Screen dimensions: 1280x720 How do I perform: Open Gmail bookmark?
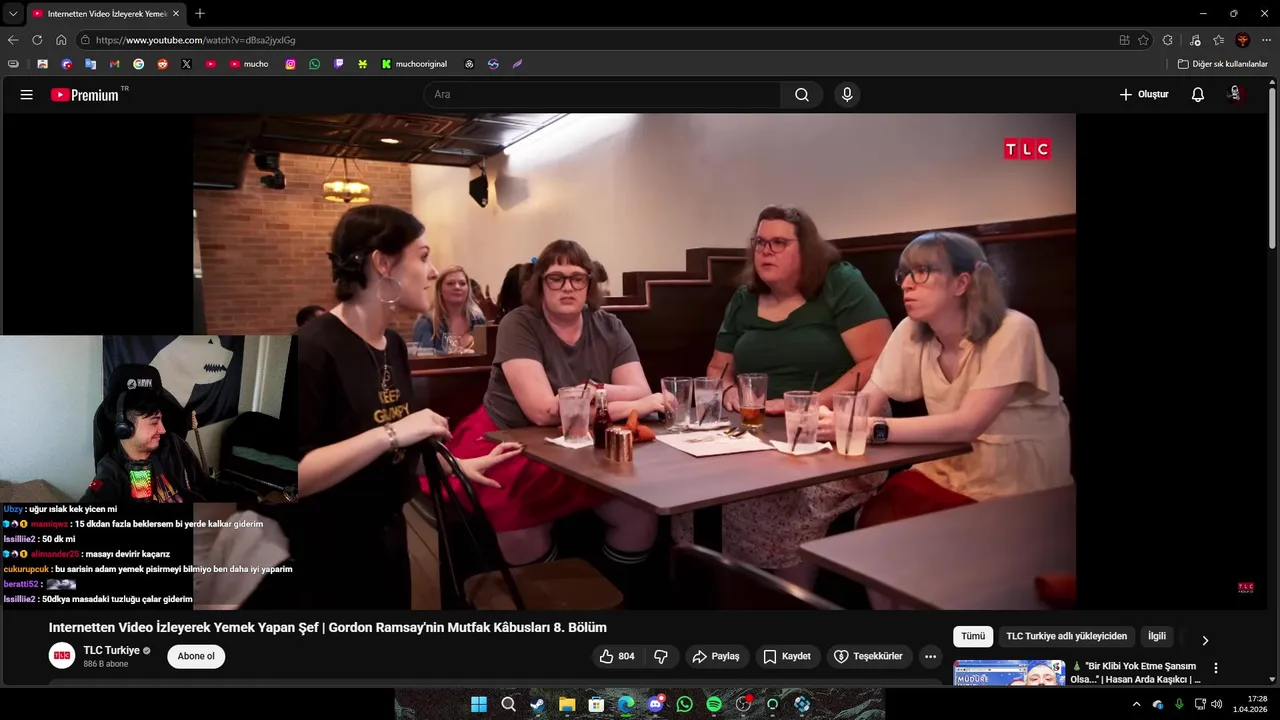pyautogui.click(x=114, y=64)
